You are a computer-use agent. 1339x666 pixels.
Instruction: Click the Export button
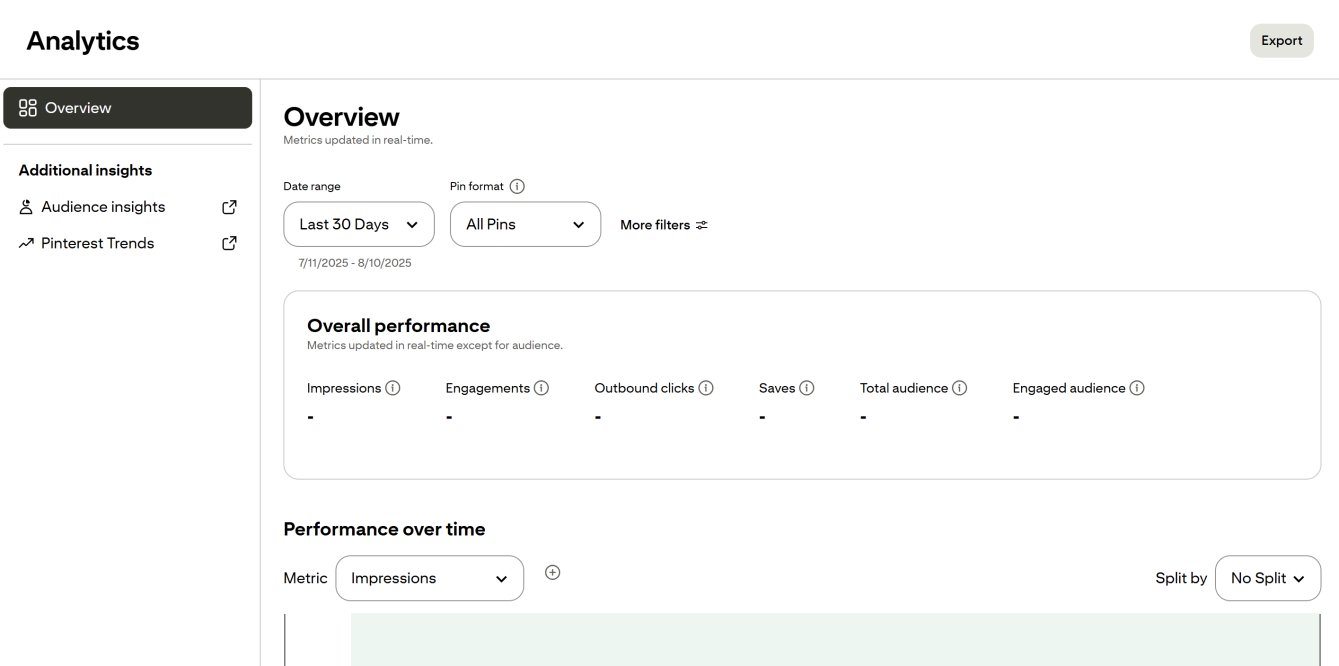tap(1281, 41)
